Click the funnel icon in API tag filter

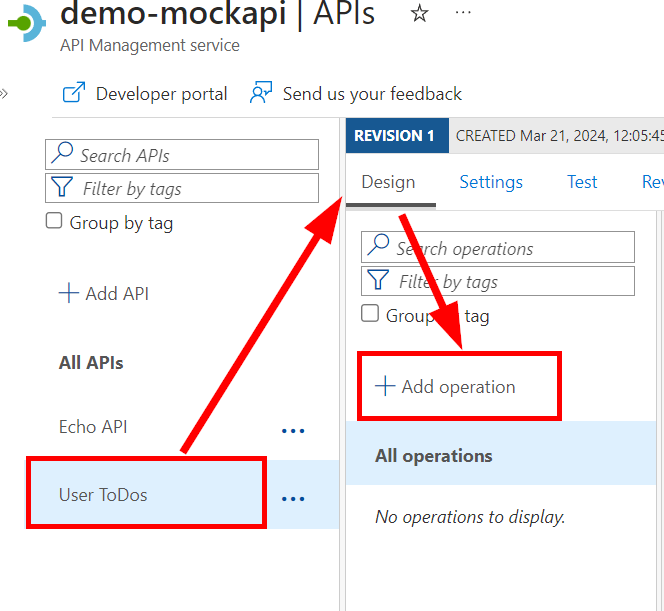pyautogui.click(x=63, y=188)
